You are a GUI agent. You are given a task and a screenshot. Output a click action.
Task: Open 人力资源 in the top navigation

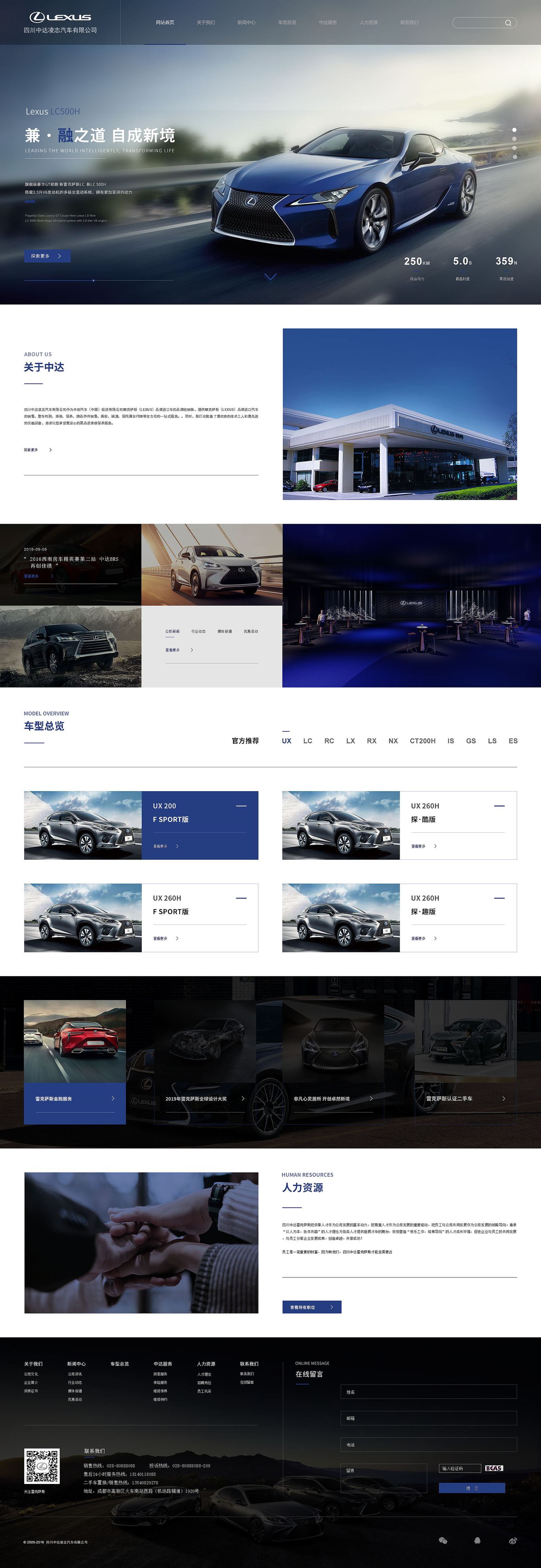(369, 23)
